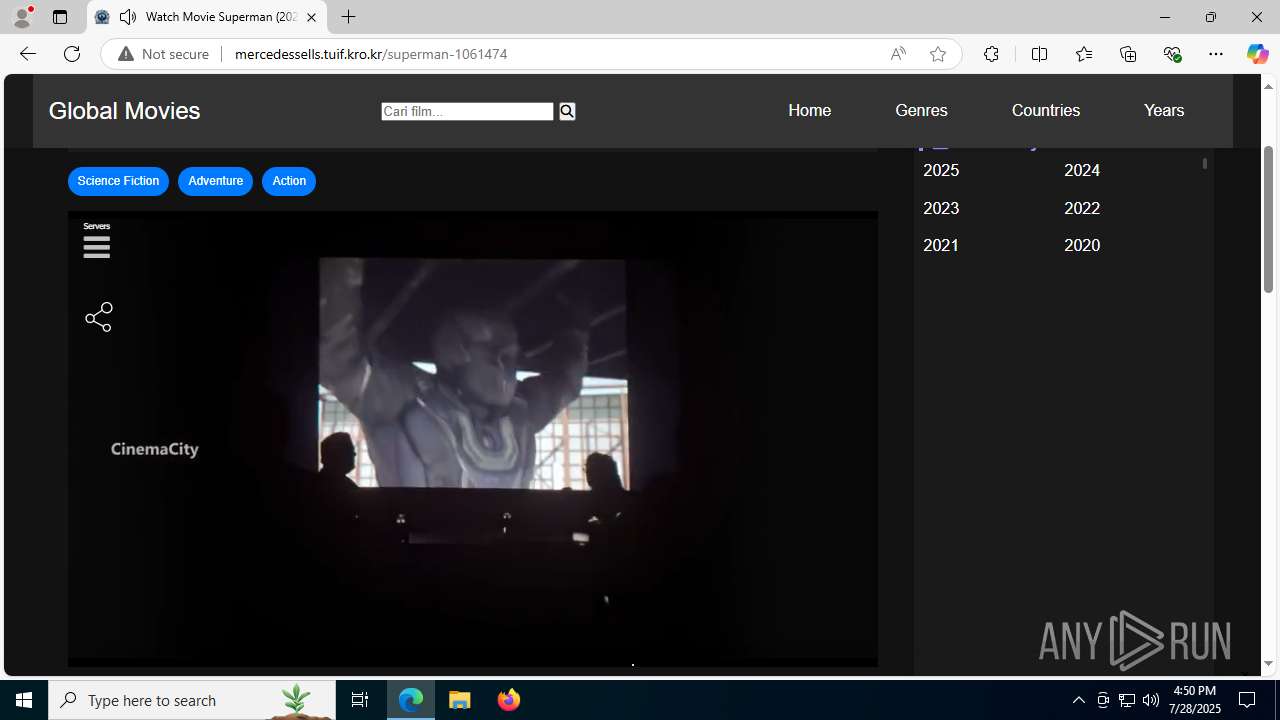Screen dimensions: 1280x720
Task: Launch Firefox from the taskbar
Action: pos(508,700)
